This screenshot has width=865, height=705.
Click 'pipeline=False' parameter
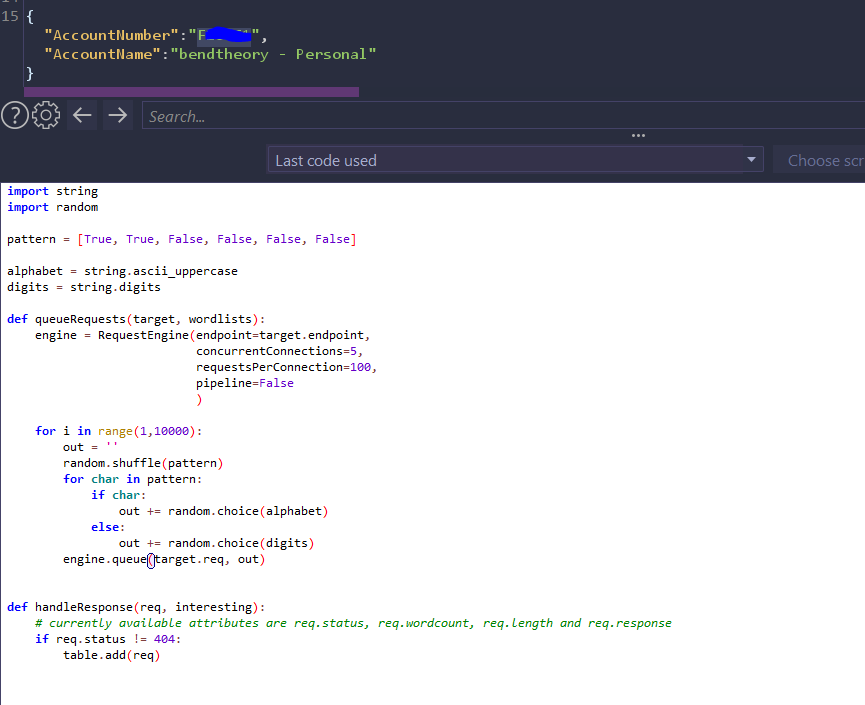tap(245, 383)
